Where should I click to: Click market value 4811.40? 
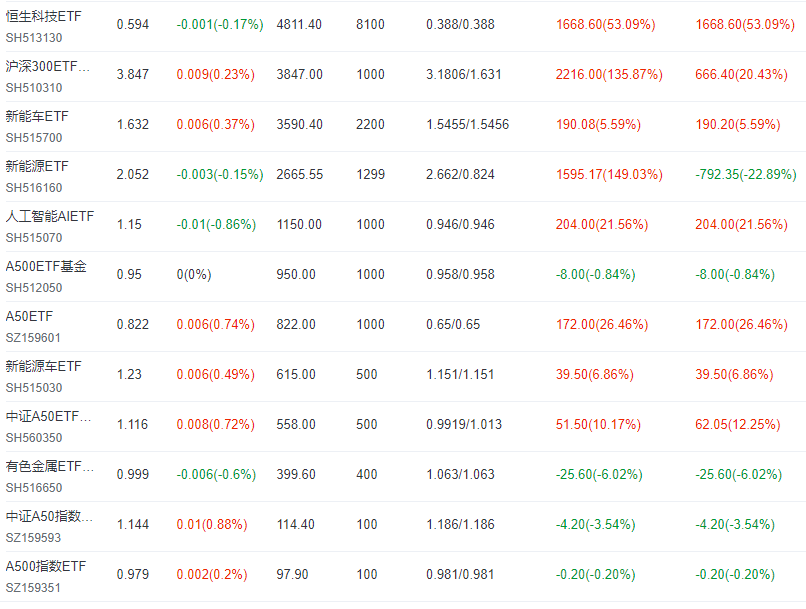click(x=299, y=25)
